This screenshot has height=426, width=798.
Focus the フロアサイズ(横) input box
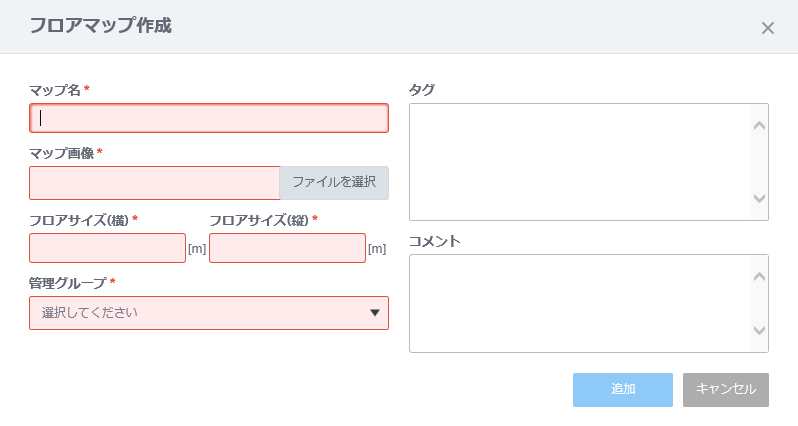pos(107,248)
